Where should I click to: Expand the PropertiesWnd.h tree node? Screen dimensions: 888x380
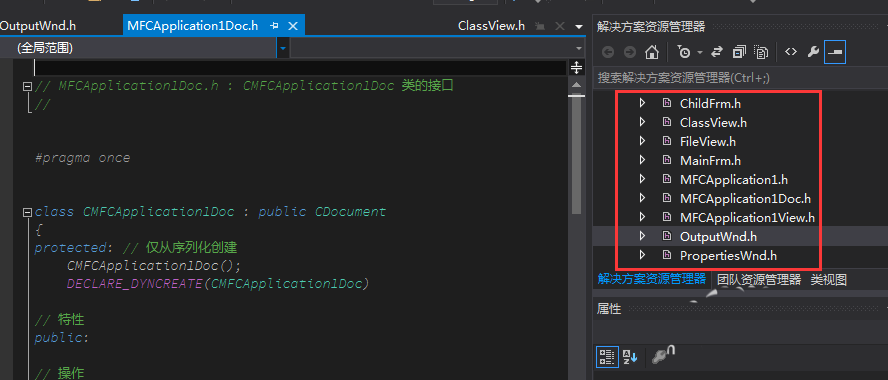[642, 255]
